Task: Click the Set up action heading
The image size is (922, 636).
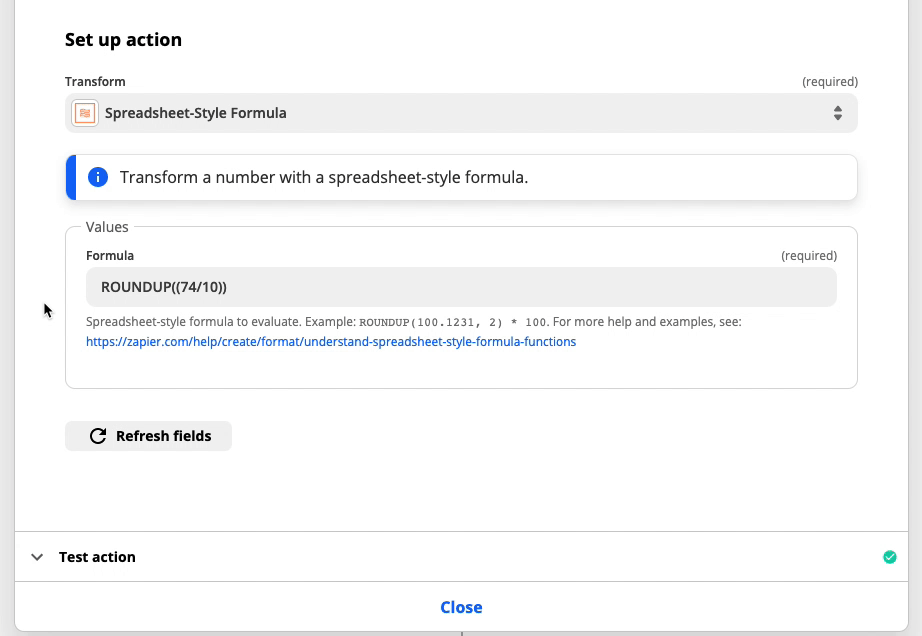Action: click(123, 39)
